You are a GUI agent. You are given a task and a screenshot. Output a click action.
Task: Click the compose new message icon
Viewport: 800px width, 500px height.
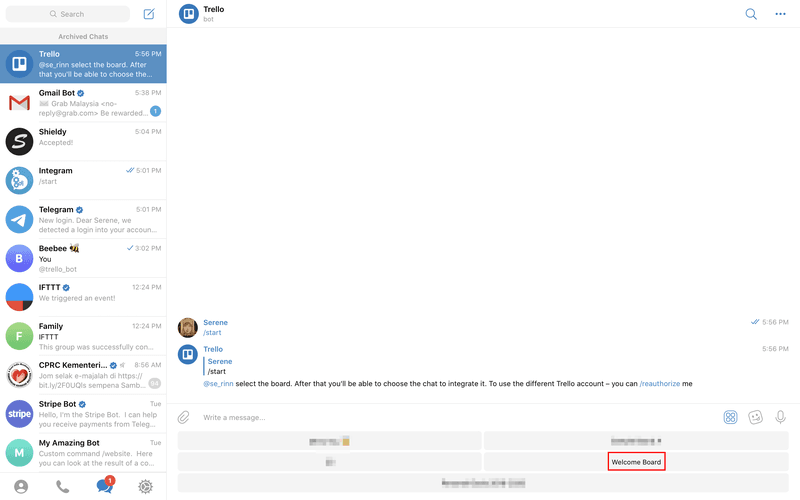tap(149, 14)
